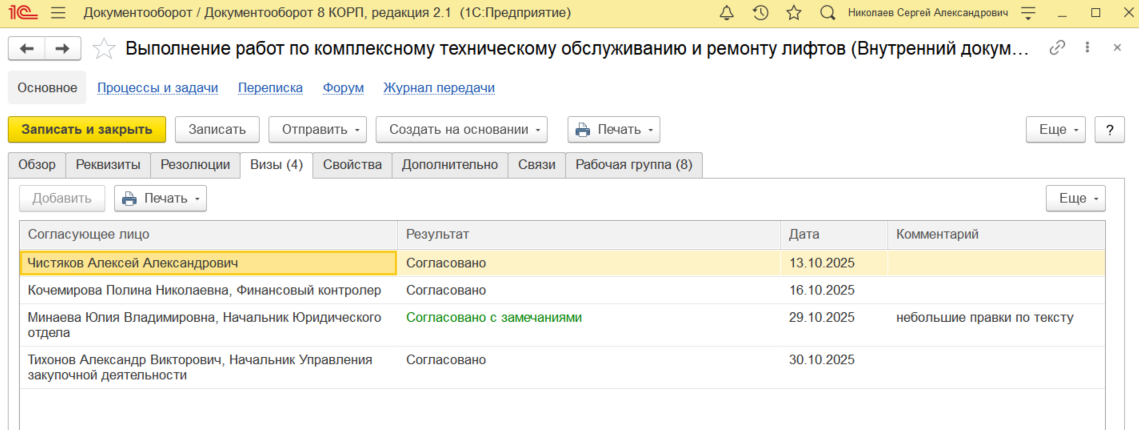The image size is (1139, 430).
Task: Add document to favorites star
Action: pyautogui.click(x=104, y=49)
